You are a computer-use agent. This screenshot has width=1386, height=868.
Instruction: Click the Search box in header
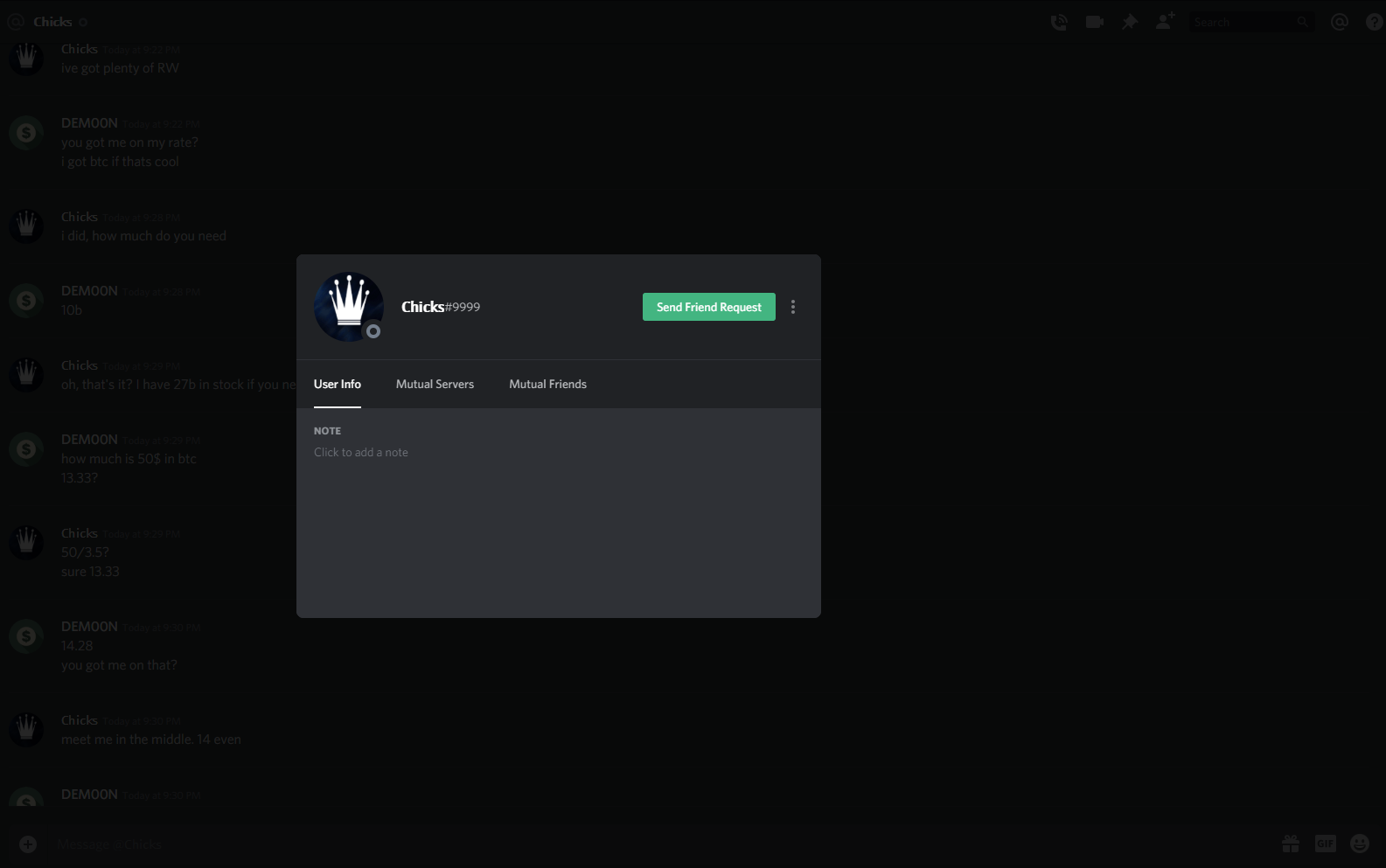pyautogui.click(x=1251, y=22)
